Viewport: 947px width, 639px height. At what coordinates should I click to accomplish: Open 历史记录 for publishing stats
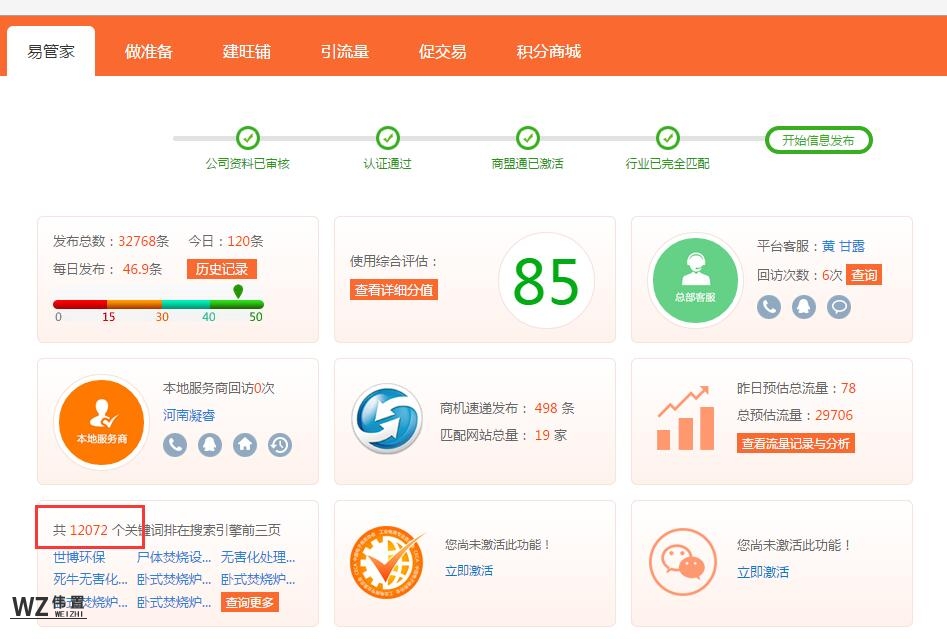223,268
